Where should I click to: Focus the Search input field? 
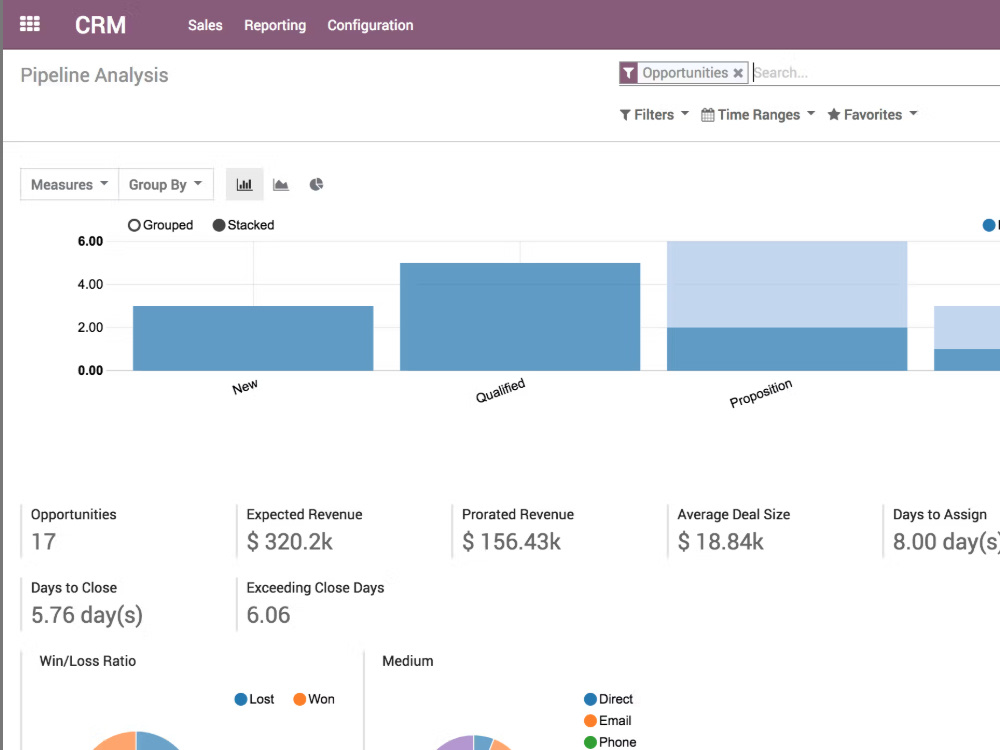point(876,73)
